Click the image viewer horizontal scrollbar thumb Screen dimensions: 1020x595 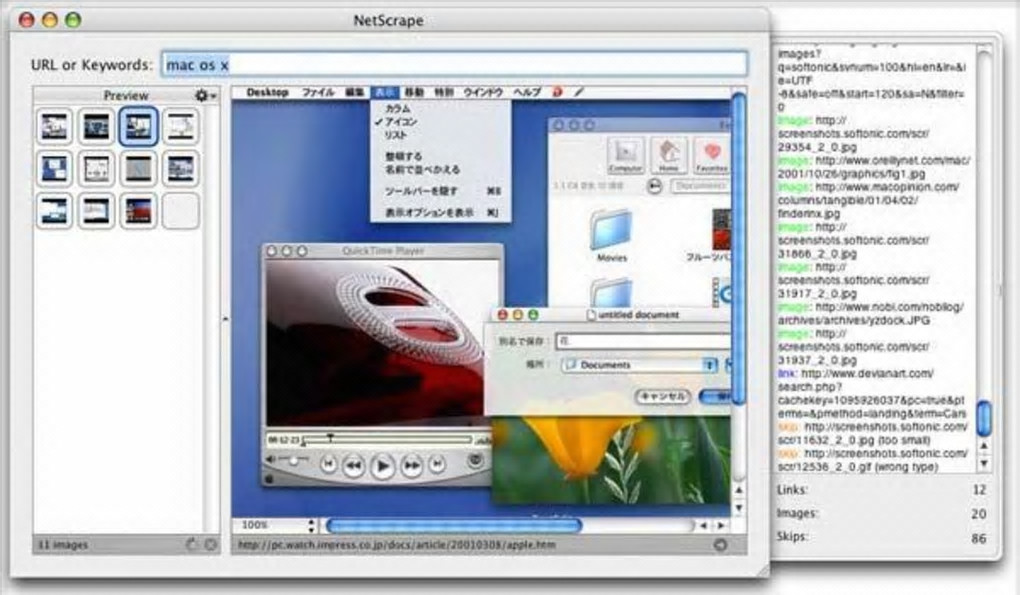454,525
